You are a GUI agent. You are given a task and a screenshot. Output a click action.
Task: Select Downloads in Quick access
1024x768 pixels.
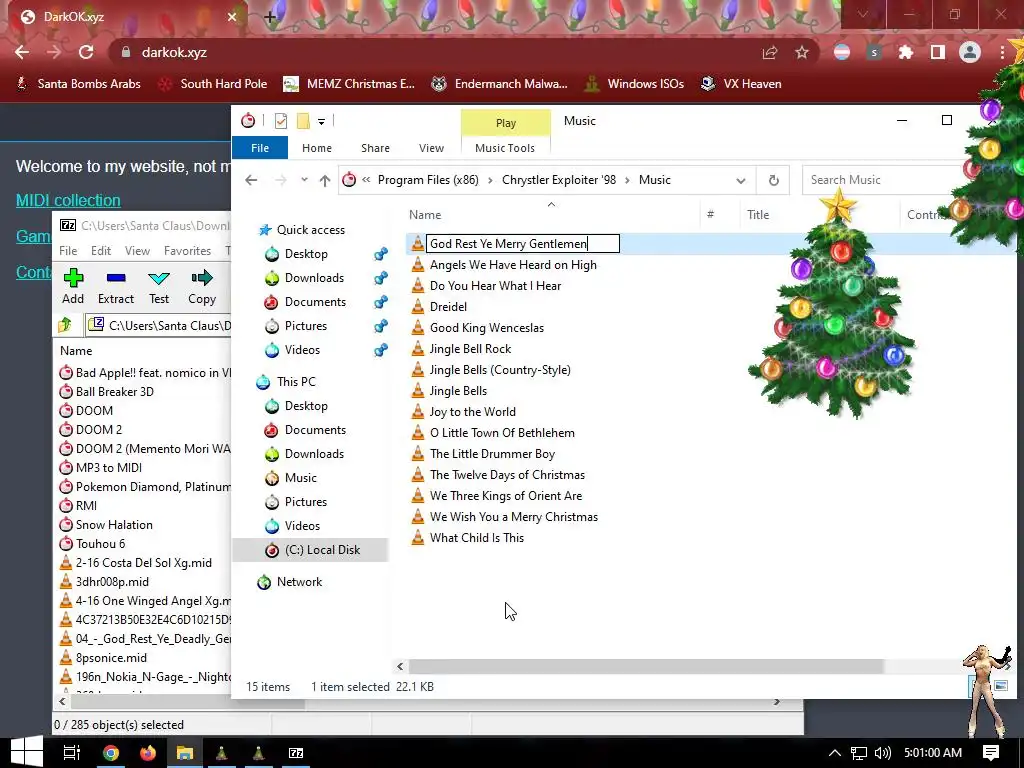point(314,278)
